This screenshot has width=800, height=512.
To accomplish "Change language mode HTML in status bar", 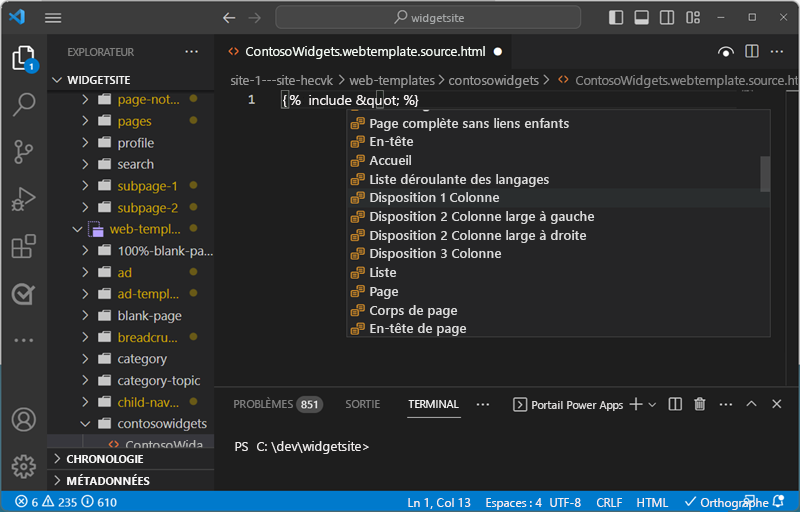I will pos(652,503).
